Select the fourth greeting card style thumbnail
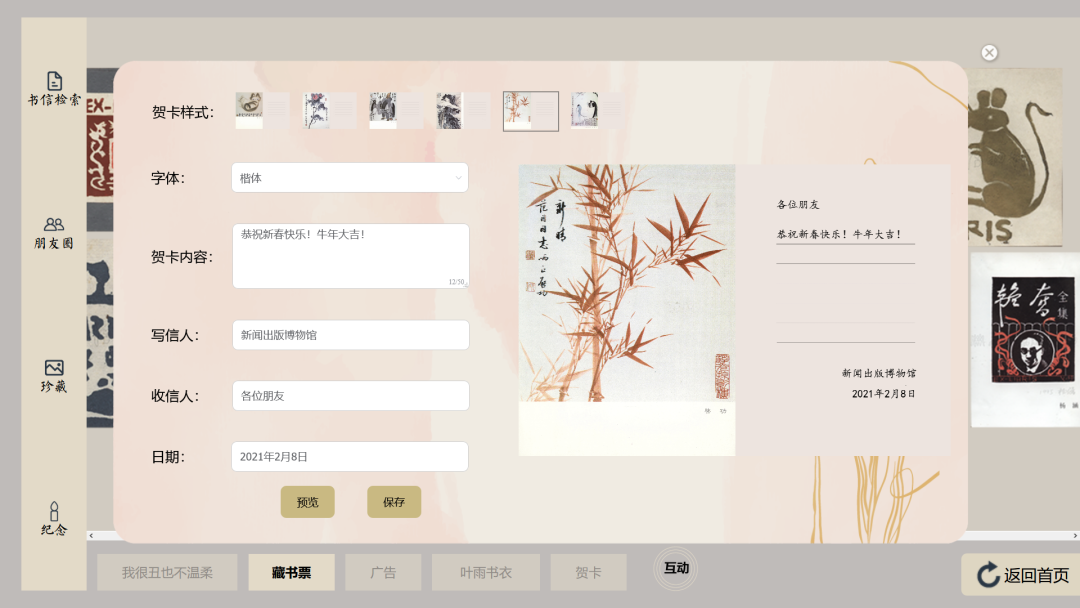 (x=464, y=111)
